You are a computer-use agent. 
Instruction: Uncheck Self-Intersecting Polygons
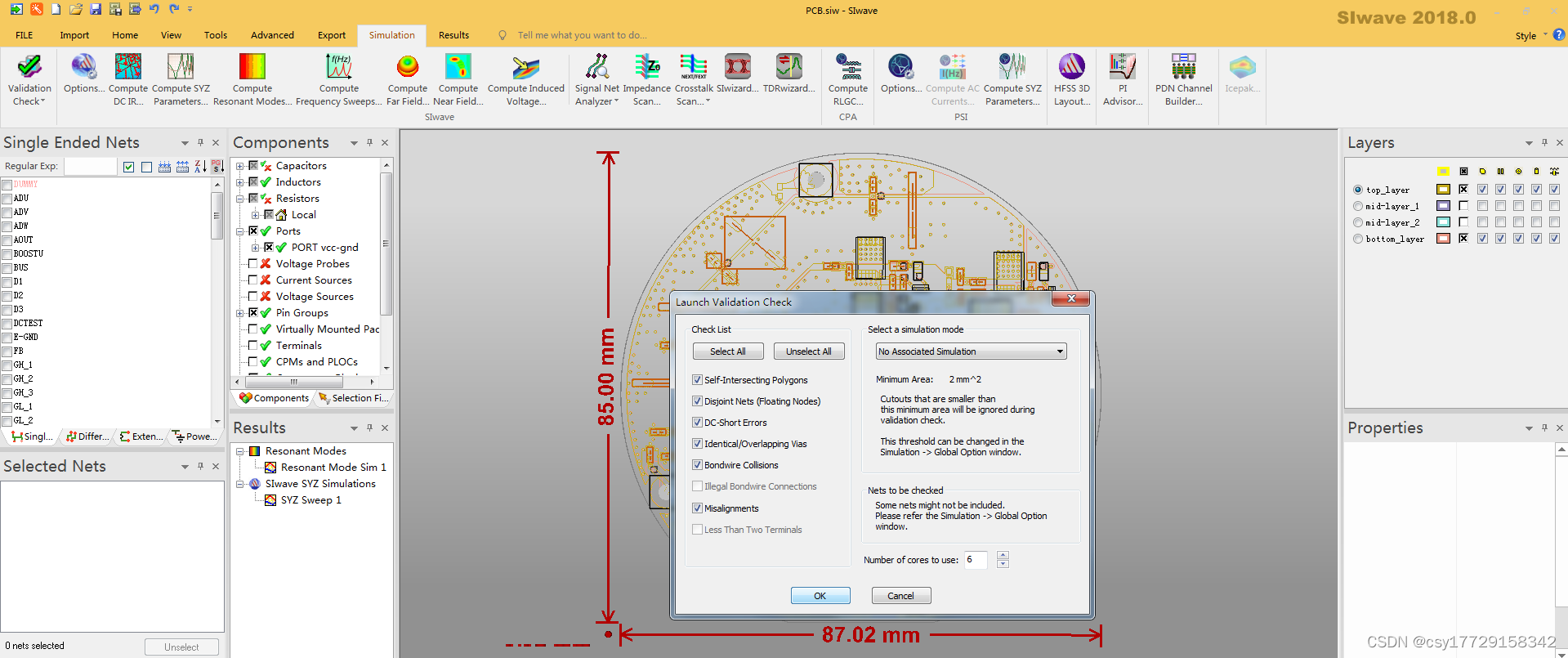coord(697,380)
